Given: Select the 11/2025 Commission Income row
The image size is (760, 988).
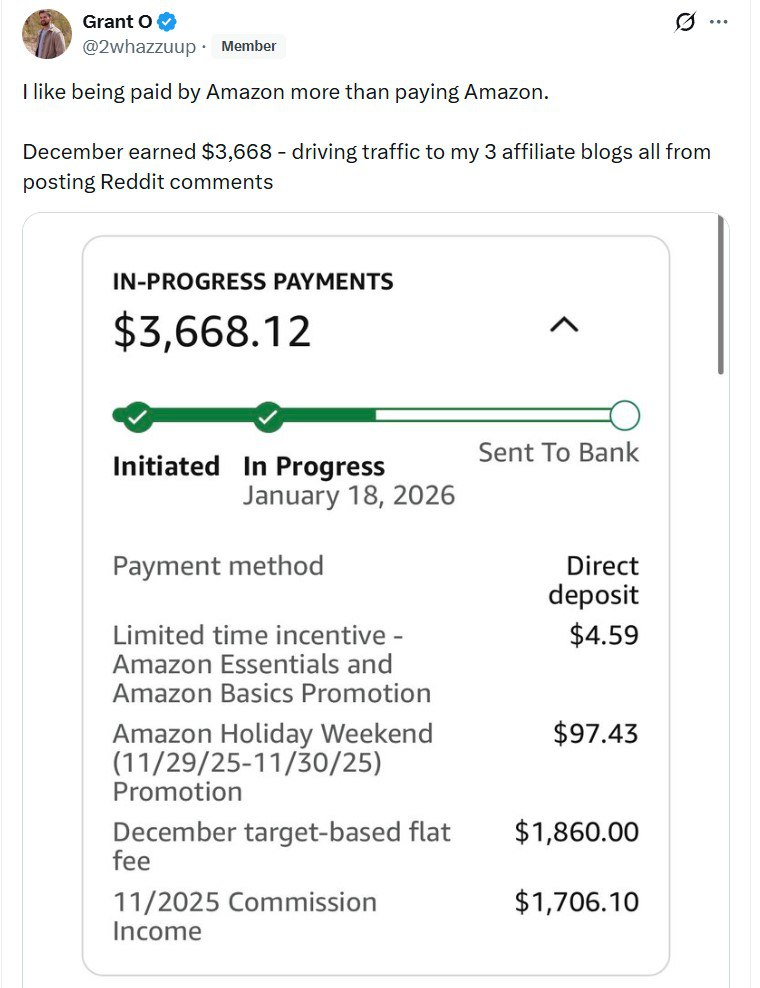Looking at the screenshot, I should coord(375,916).
